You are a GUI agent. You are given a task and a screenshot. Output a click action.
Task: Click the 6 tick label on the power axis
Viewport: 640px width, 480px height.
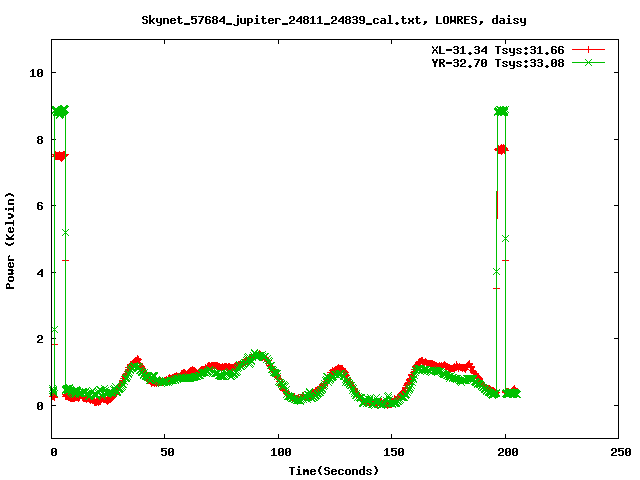click(40, 206)
